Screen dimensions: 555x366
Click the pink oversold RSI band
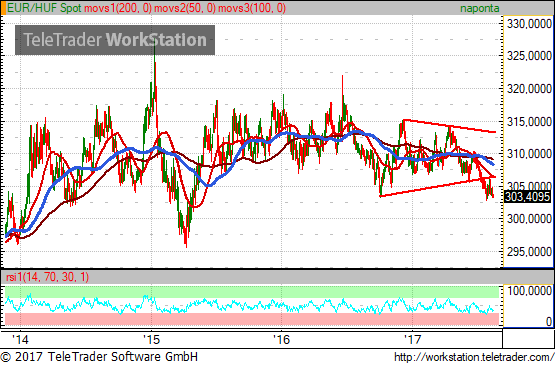click(252, 319)
